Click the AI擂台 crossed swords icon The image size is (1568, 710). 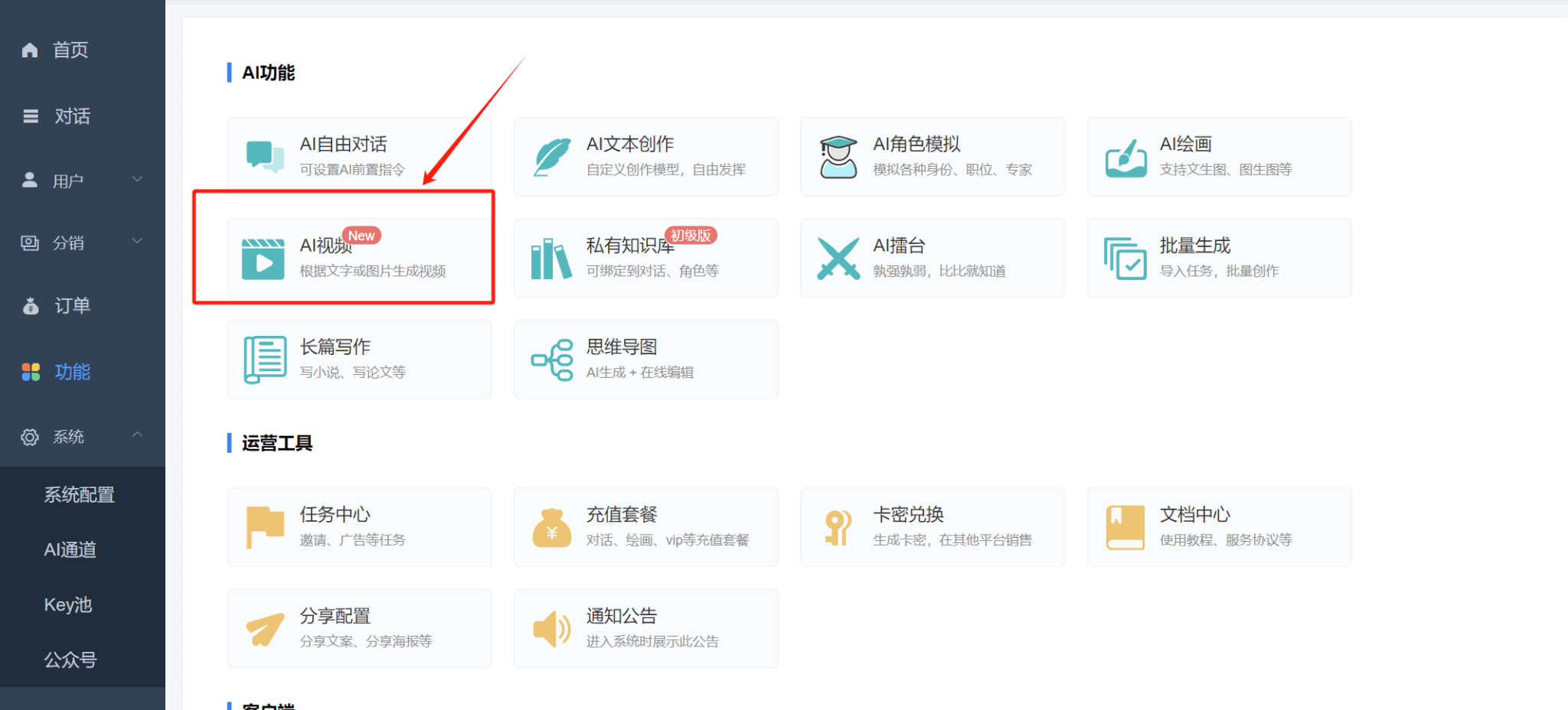click(x=838, y=259)
